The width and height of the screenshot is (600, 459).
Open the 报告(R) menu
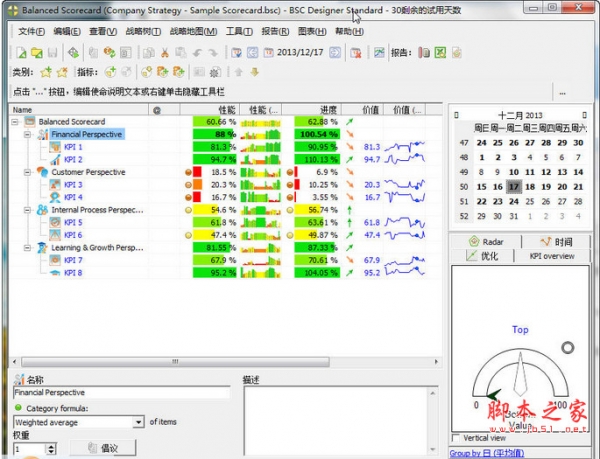click(x=275, y=31)
